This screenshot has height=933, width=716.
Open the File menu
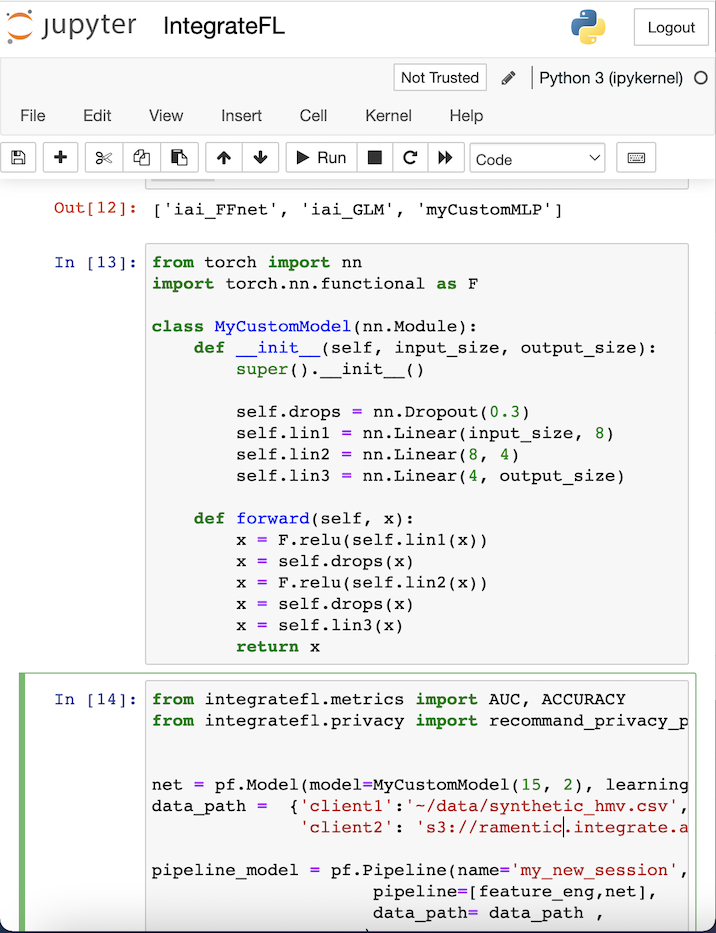pyautogui.click(x=33, y=116)
